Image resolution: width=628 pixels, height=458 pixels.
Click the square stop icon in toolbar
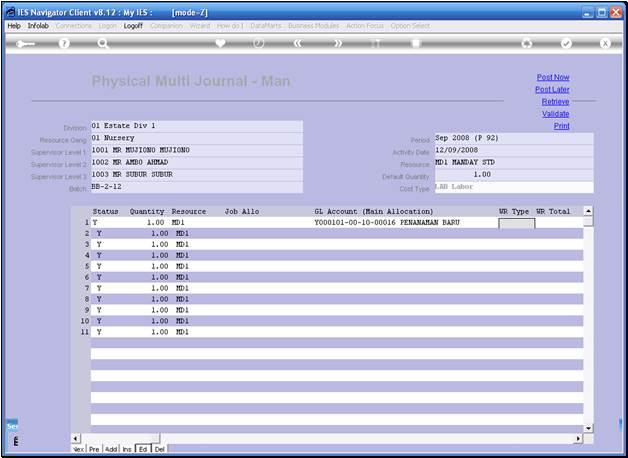tap(416, 44)
